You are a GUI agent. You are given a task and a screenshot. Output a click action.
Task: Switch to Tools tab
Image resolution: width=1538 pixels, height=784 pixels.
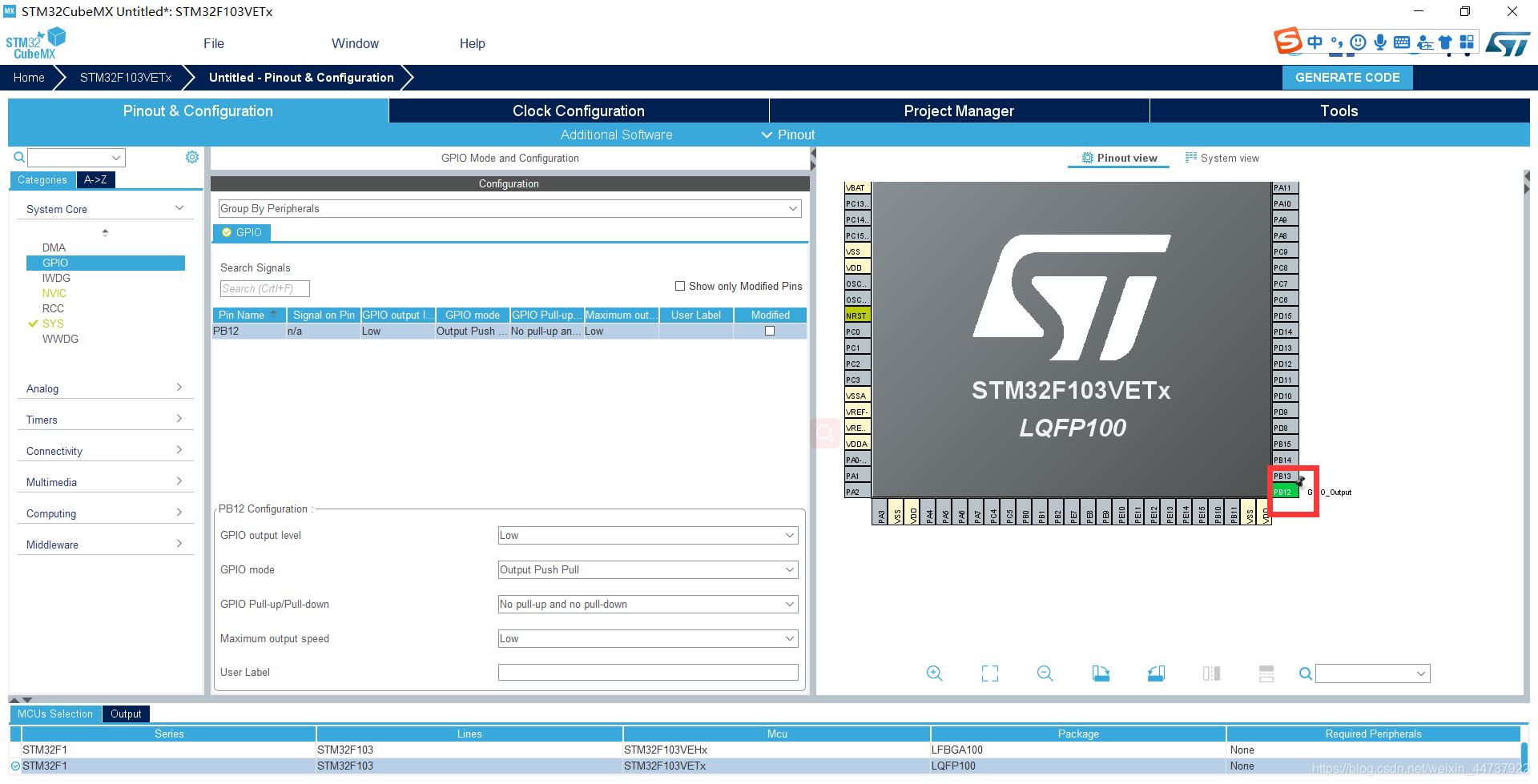(1339, 111)
